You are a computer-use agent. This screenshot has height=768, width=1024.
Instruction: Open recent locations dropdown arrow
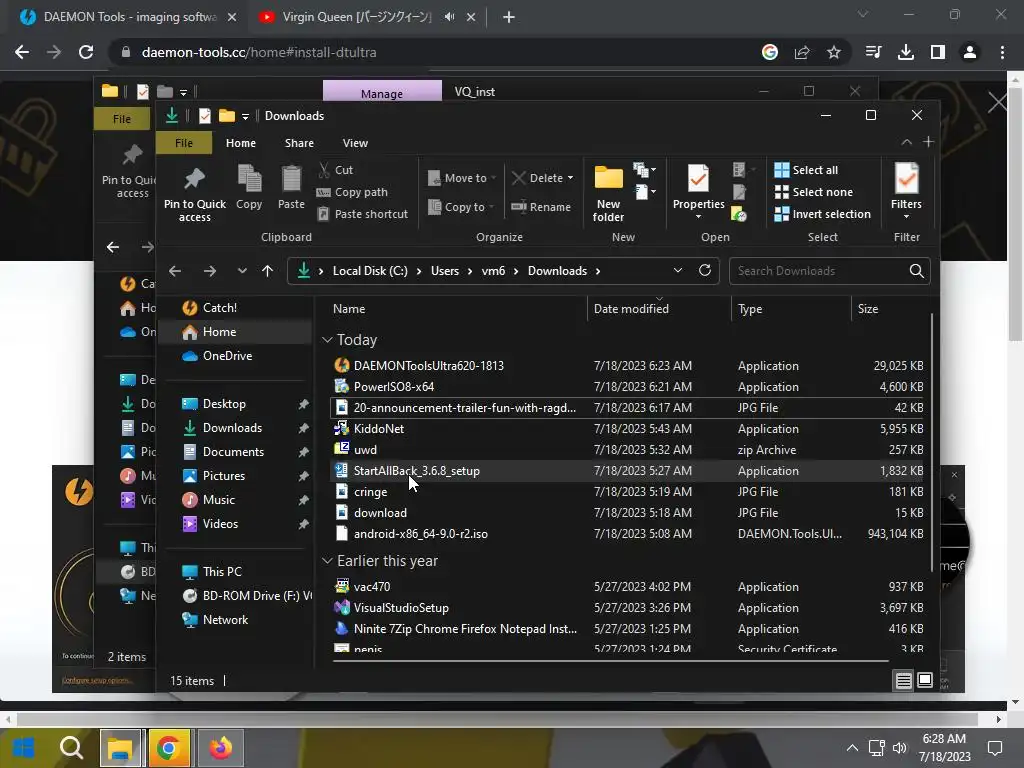[x=242, y=270]
